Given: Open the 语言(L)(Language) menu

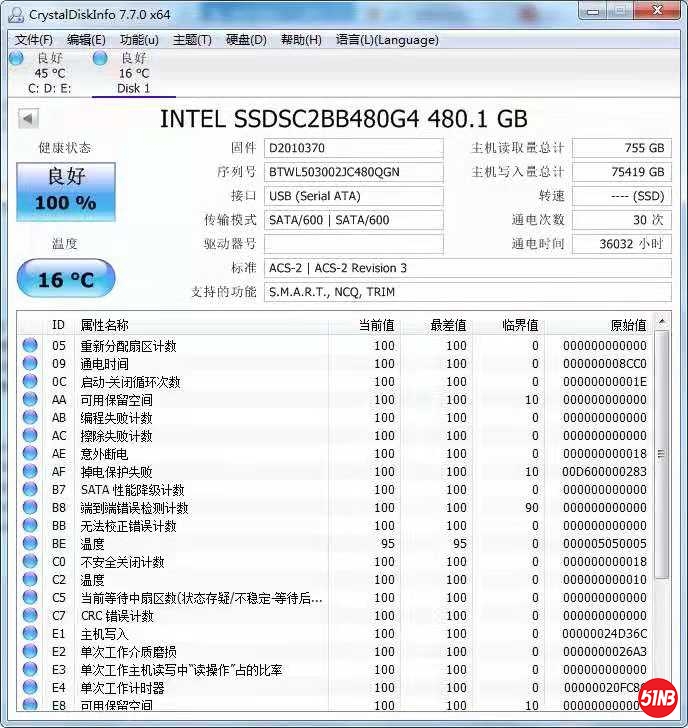Looking at the screenshot, I should pyautogui.click(x=387, y=40).
